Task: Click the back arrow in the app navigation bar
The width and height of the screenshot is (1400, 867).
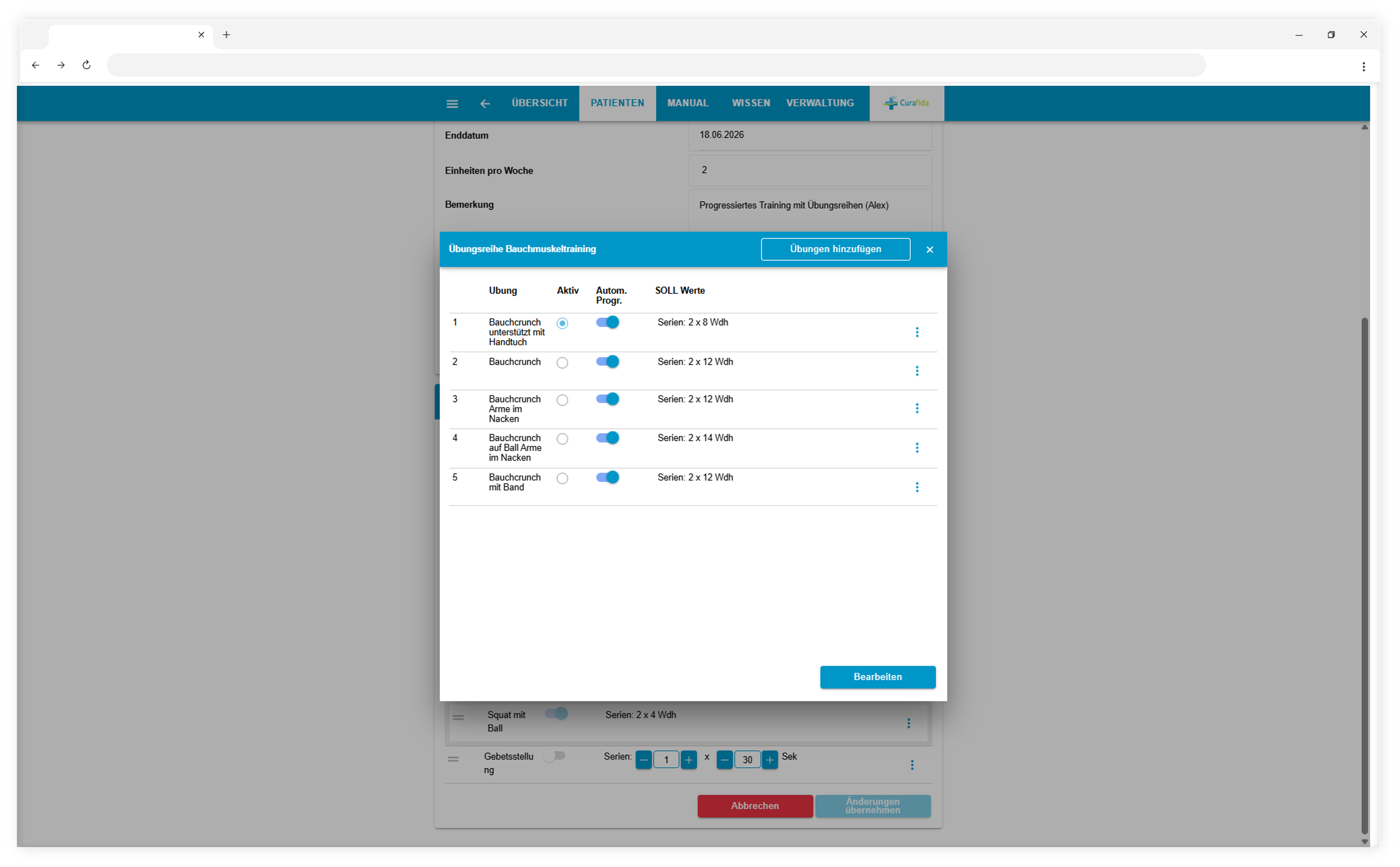Action: pyautogui.click(x=485, y=104)
